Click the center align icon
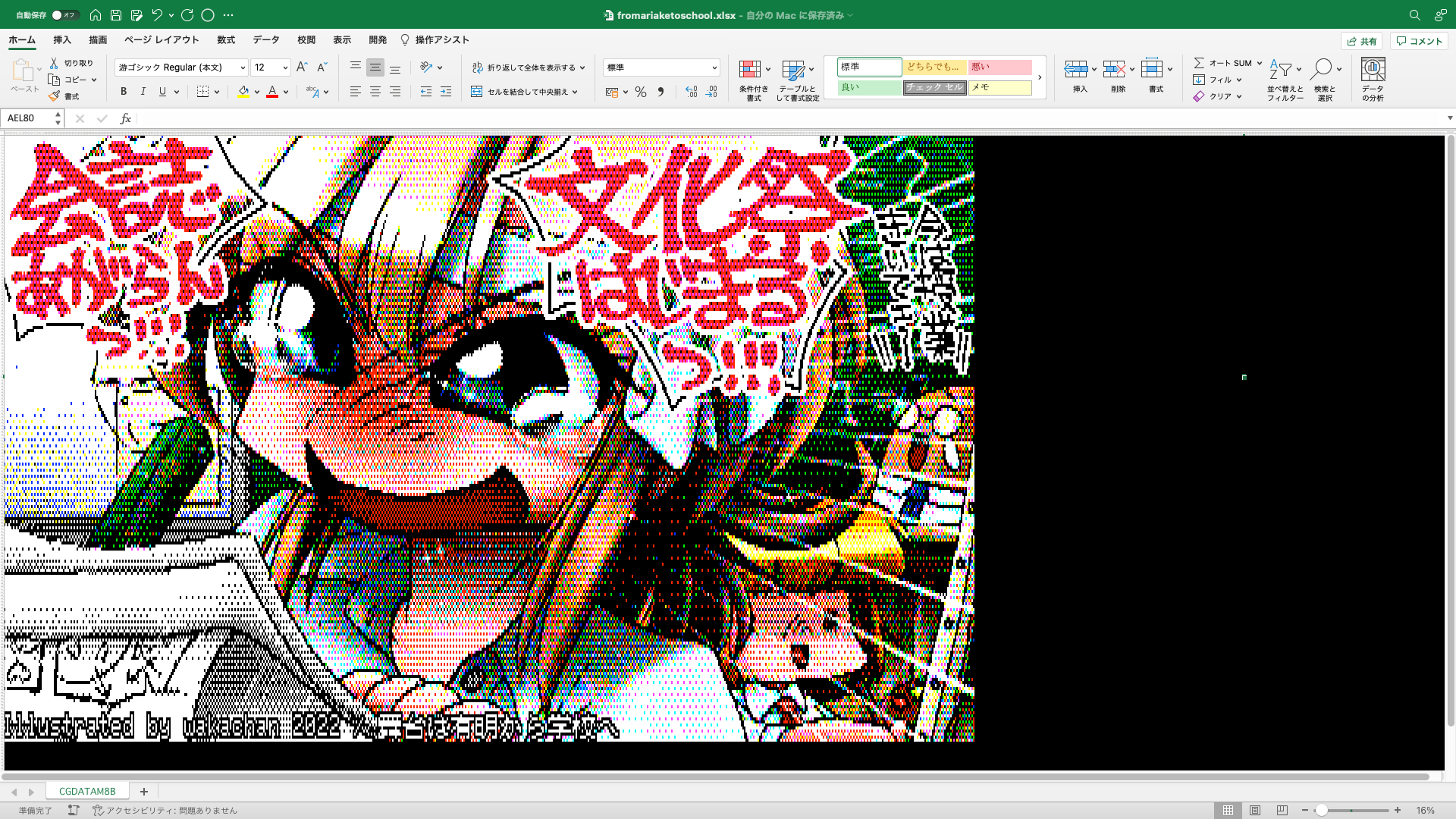Image resolution: width=1456 pixels, height=819 pixels. click(375, 92)
